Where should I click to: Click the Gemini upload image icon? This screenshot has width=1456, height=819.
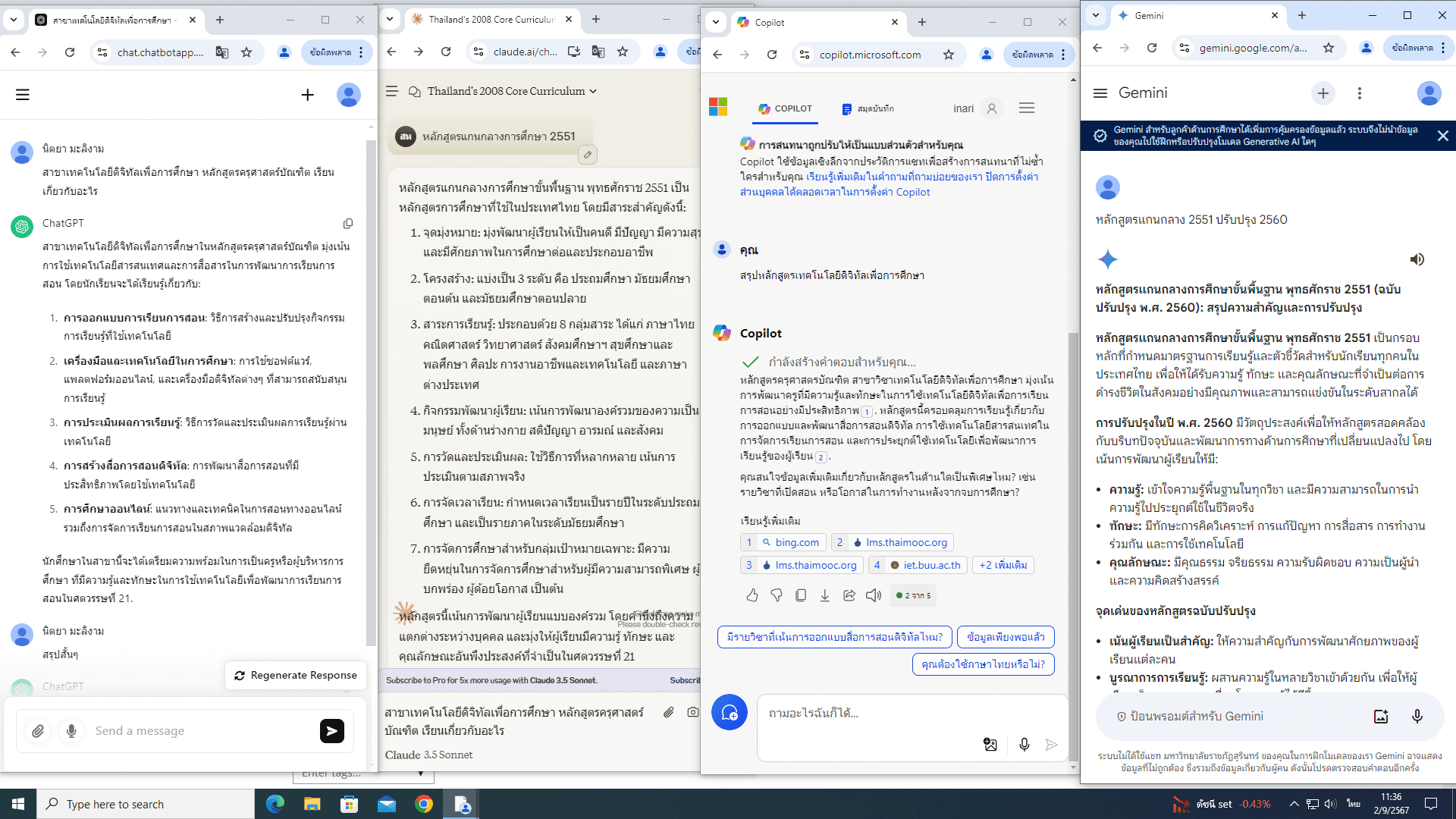pyautogui.click(x=1381, y=717)
